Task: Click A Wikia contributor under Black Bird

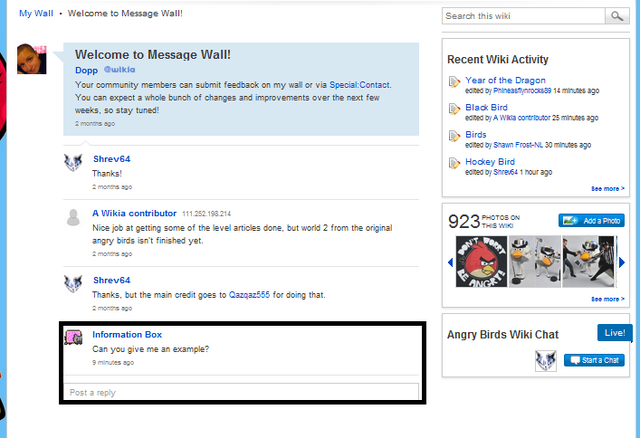Action: (522, 118)
